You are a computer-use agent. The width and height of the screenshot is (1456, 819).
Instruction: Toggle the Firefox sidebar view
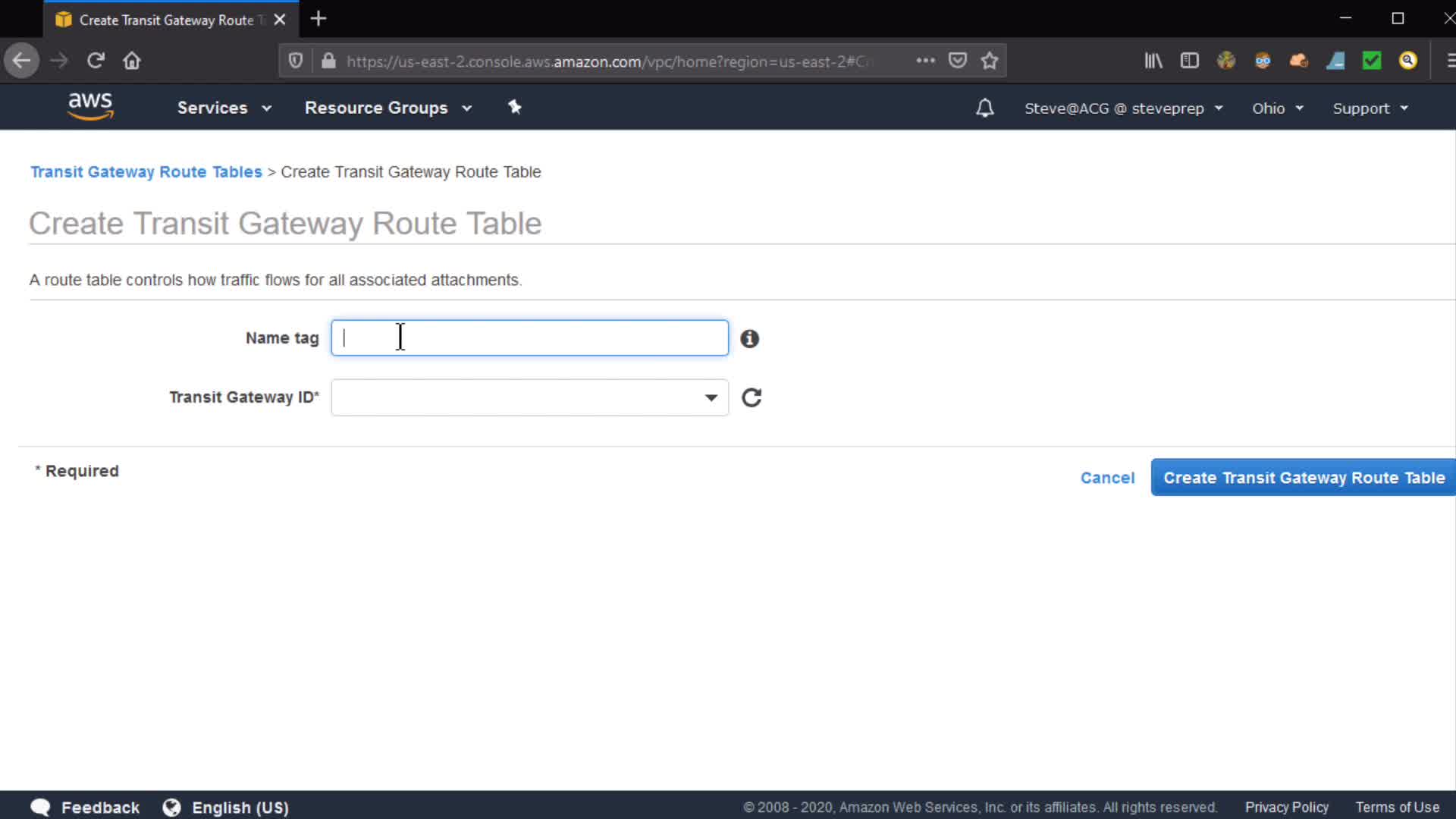pos(1189,61)
